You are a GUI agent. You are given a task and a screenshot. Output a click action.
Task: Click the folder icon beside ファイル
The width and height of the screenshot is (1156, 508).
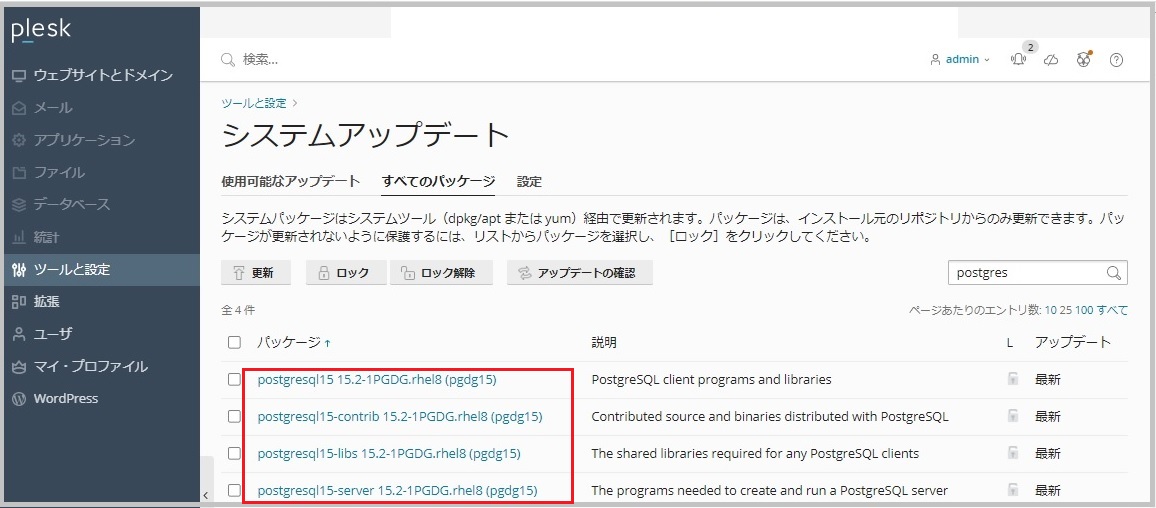pyautogui.click(x=19, y=173)
